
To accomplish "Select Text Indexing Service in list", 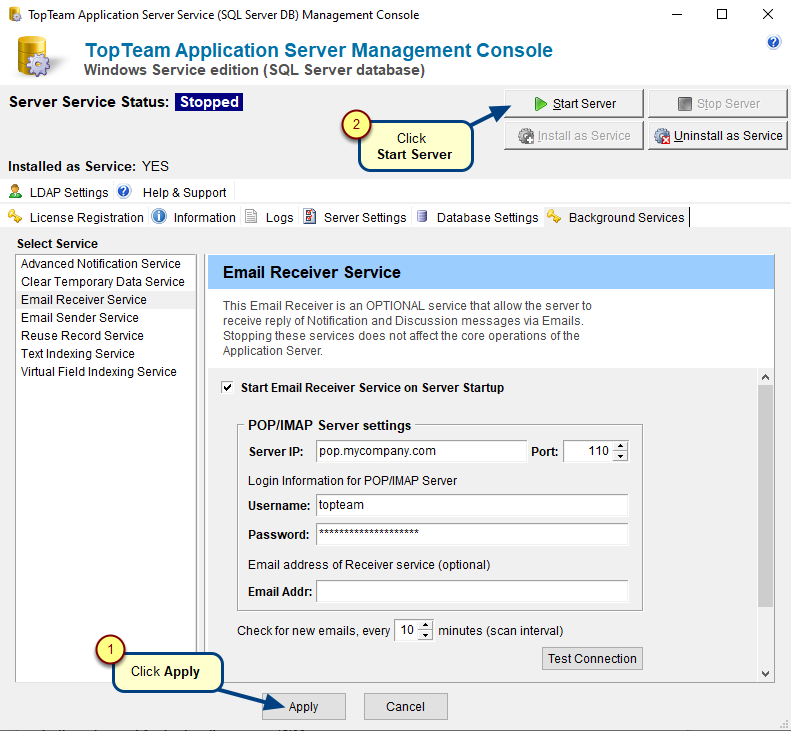I will [x=105, y=354].
